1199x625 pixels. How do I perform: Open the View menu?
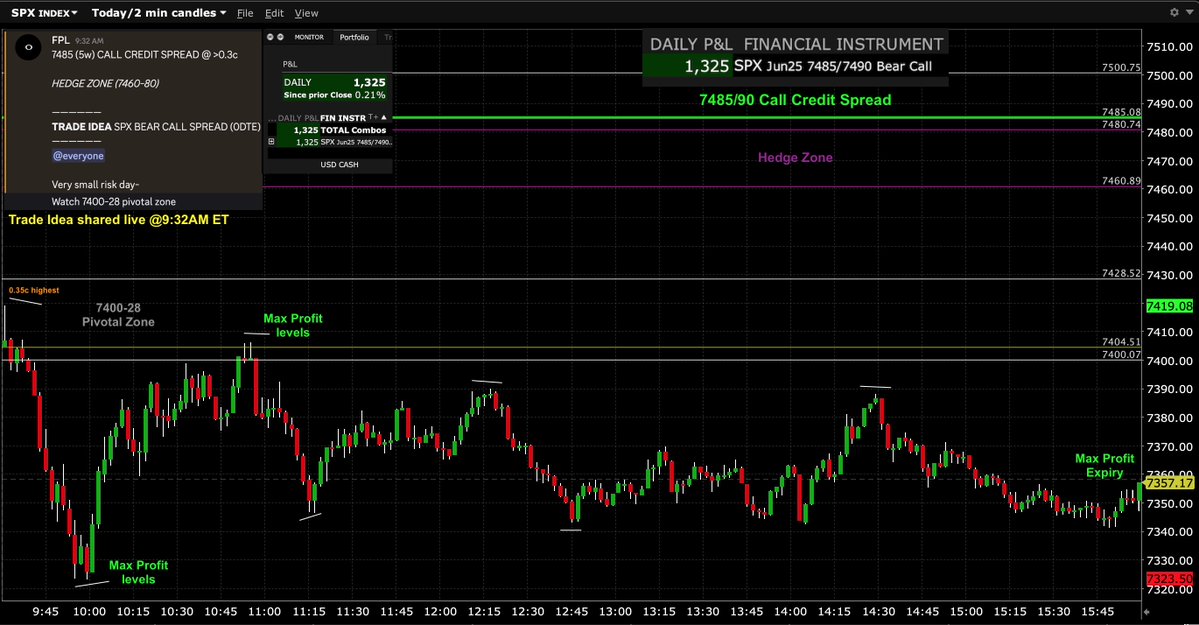[x=307, y=13]
